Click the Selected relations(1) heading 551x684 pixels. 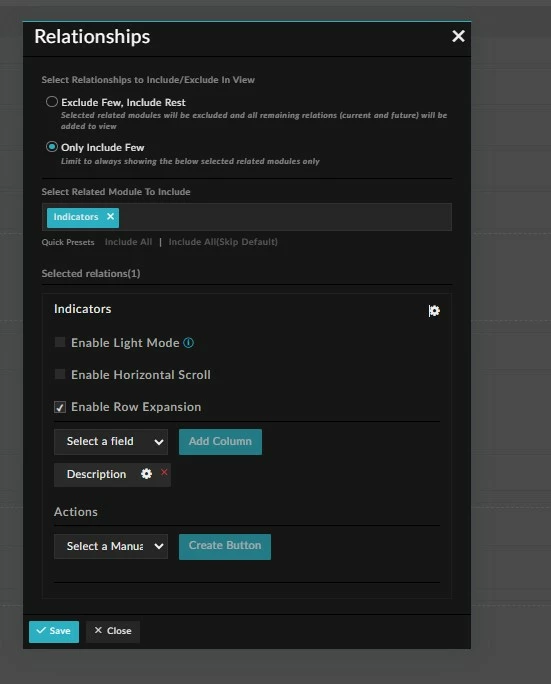click(x=91, y=274)
